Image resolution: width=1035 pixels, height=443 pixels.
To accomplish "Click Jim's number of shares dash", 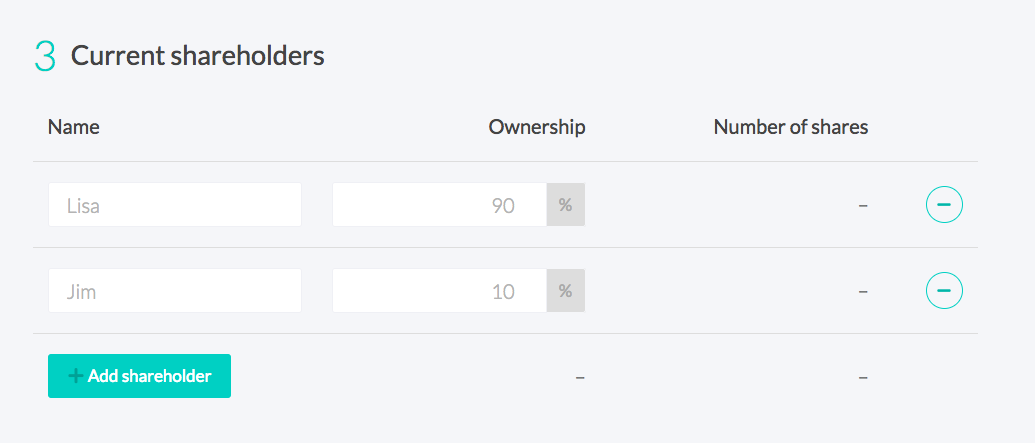I will point(863,291).
